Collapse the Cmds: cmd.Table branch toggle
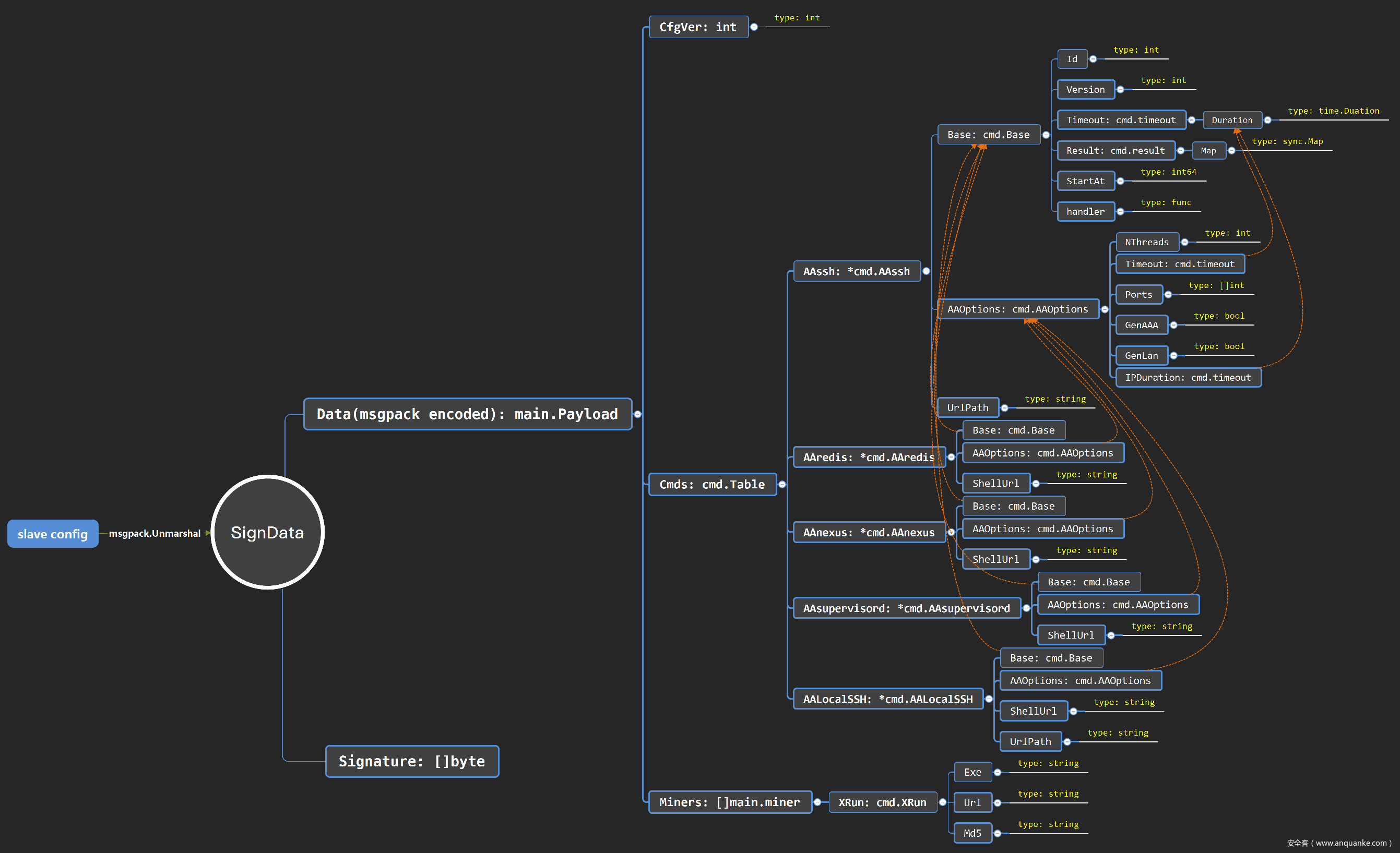The image size is (1400, 853). 782,485
